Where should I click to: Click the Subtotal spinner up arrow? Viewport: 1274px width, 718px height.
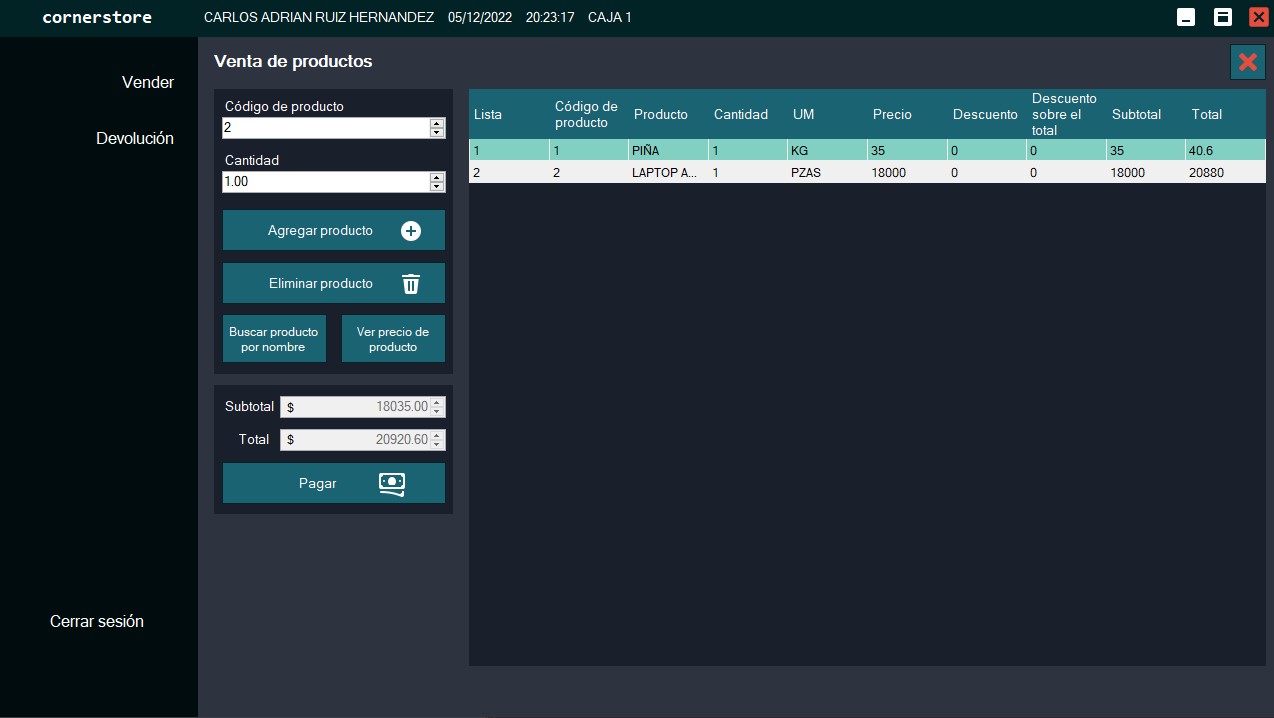click(x=438, y=402)
